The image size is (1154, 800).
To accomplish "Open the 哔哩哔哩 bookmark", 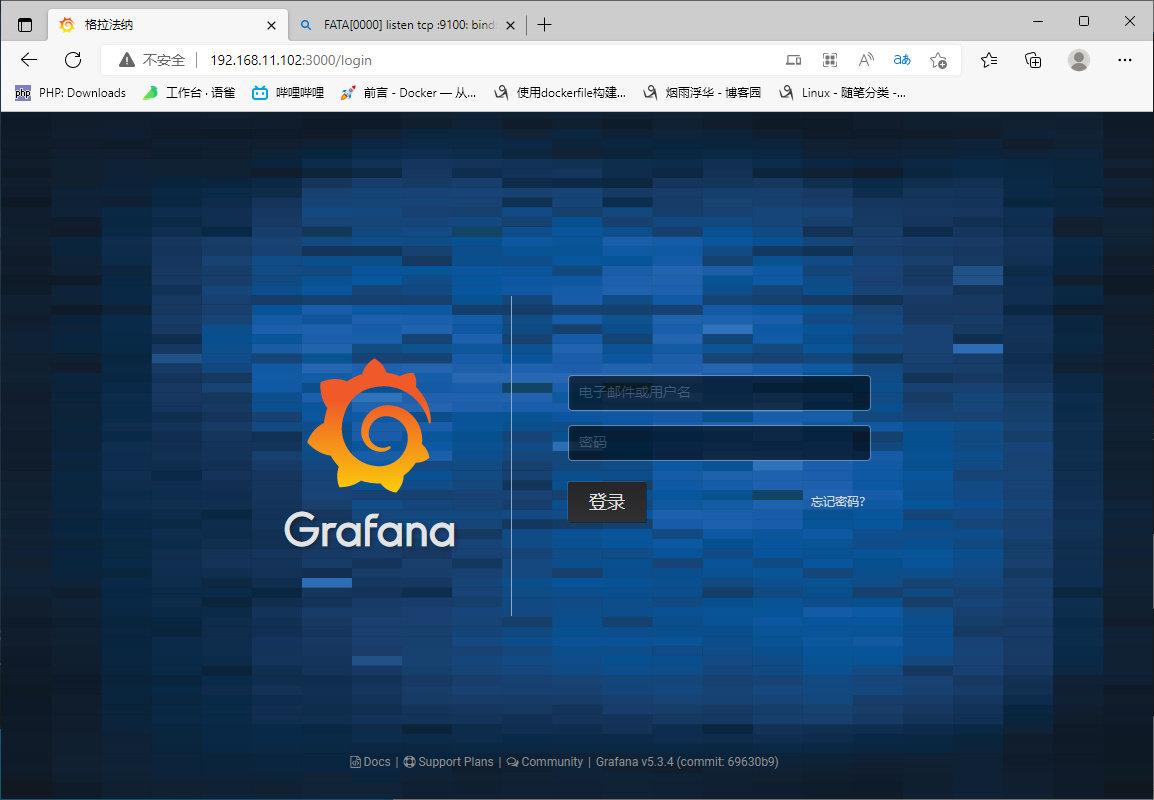I will 288,93.
